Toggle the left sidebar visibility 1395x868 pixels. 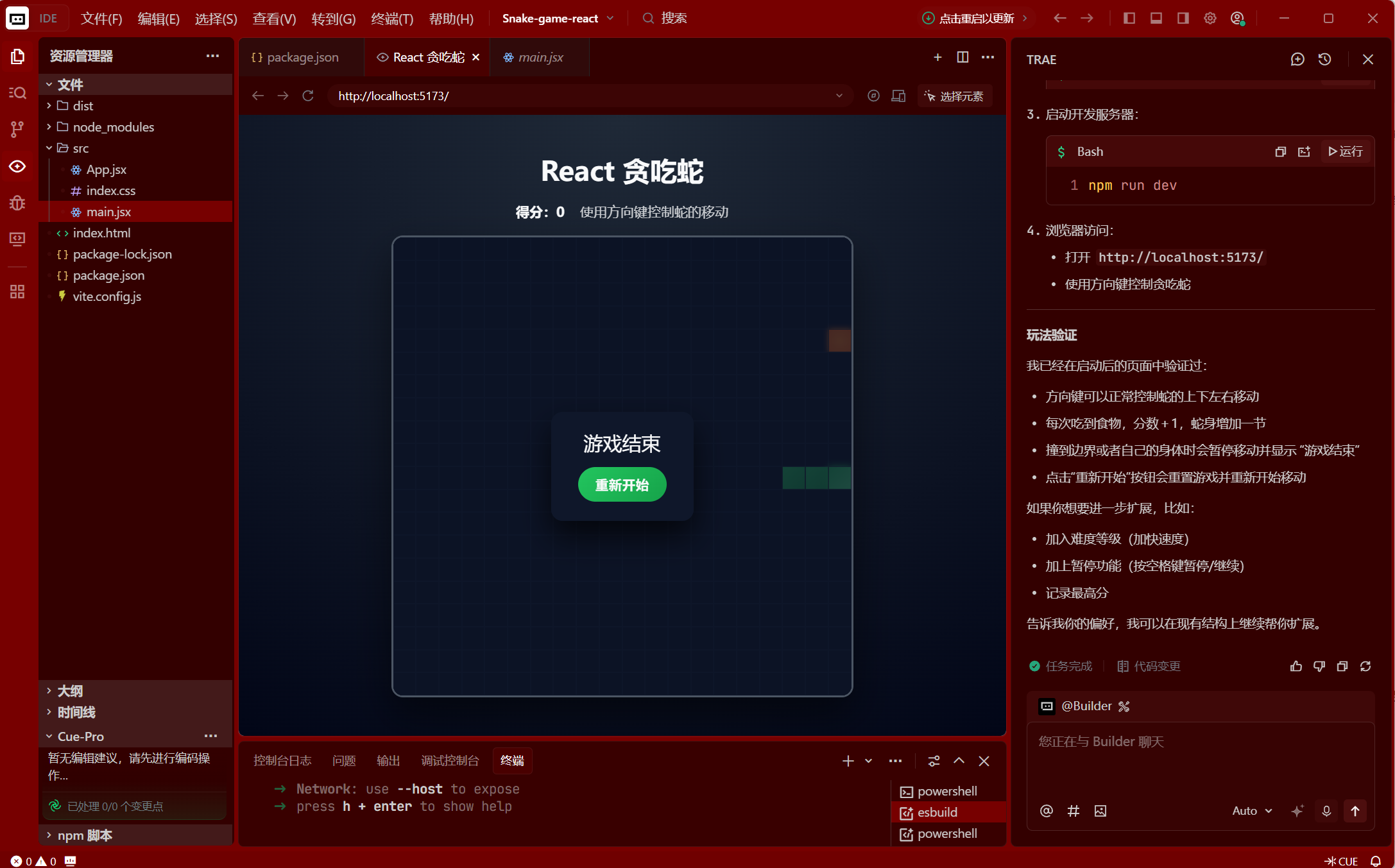click(x=1129, y=18)
